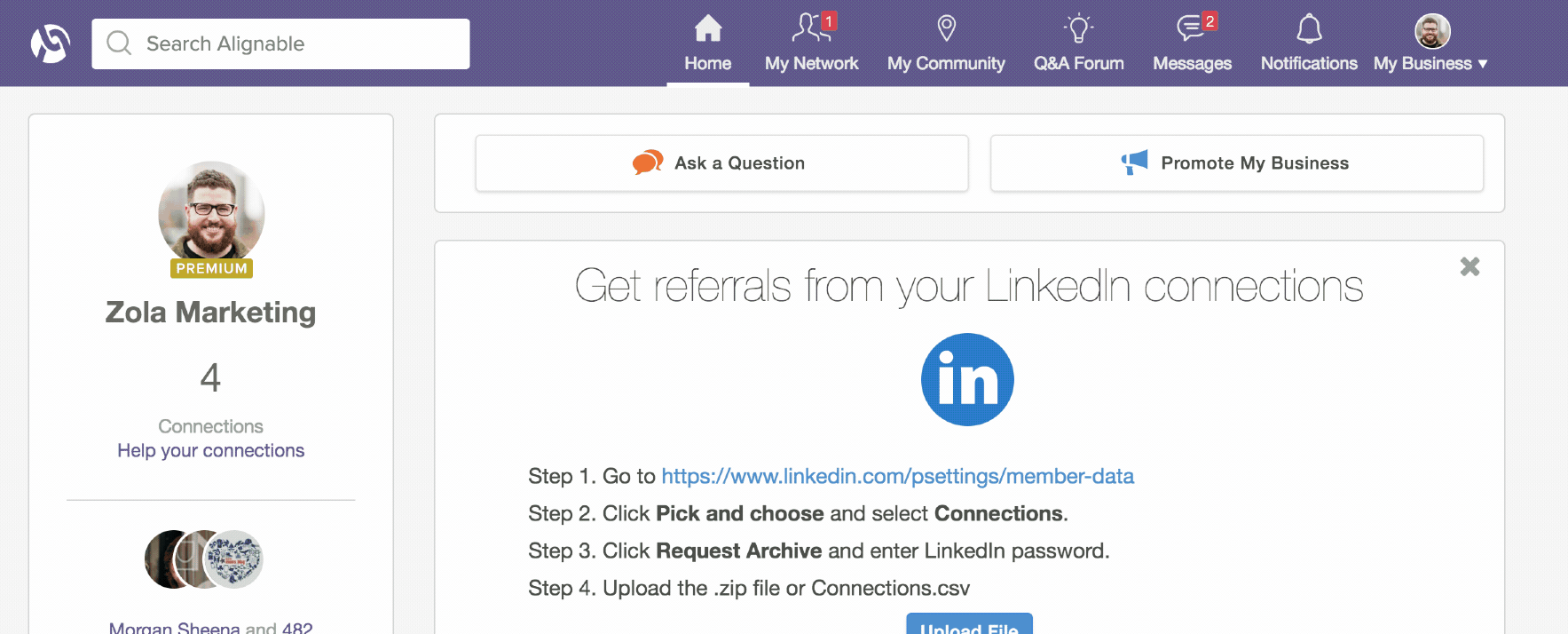Dismiss the LinkedIn referrals panel
This screenshot has width=1568, height=634.
[1470, 266]
